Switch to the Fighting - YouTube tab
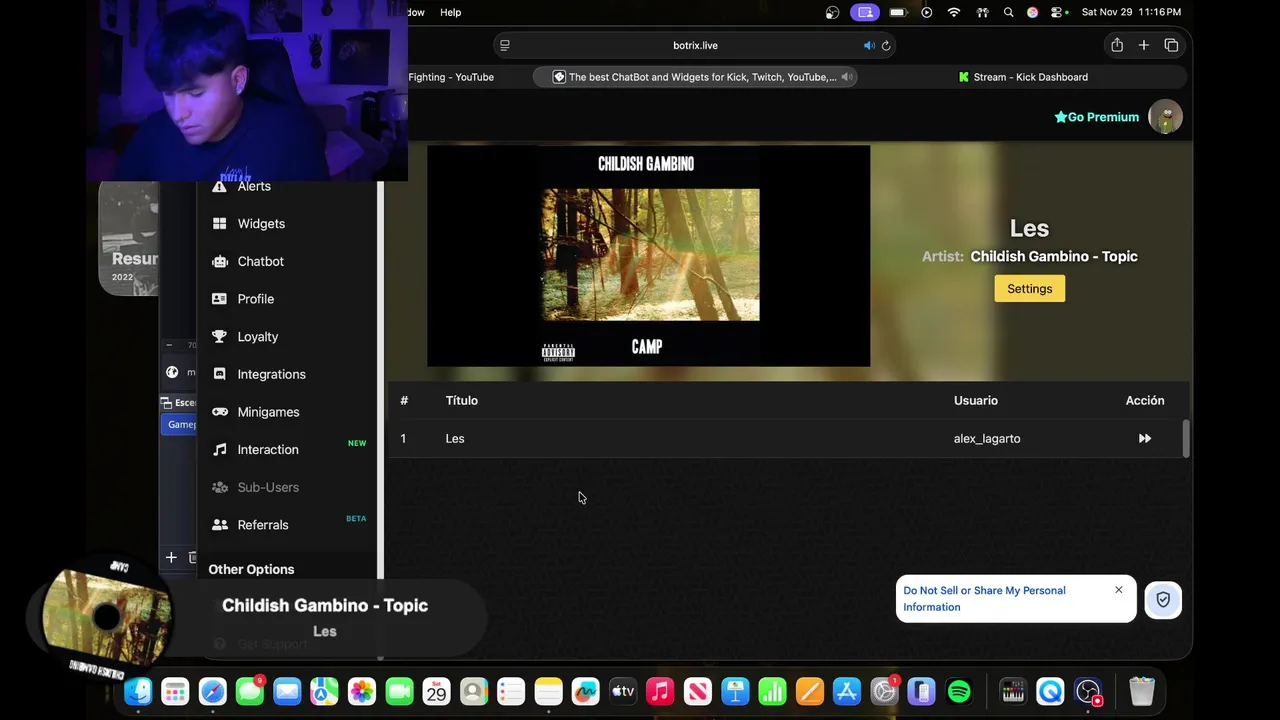 [450, 77]
